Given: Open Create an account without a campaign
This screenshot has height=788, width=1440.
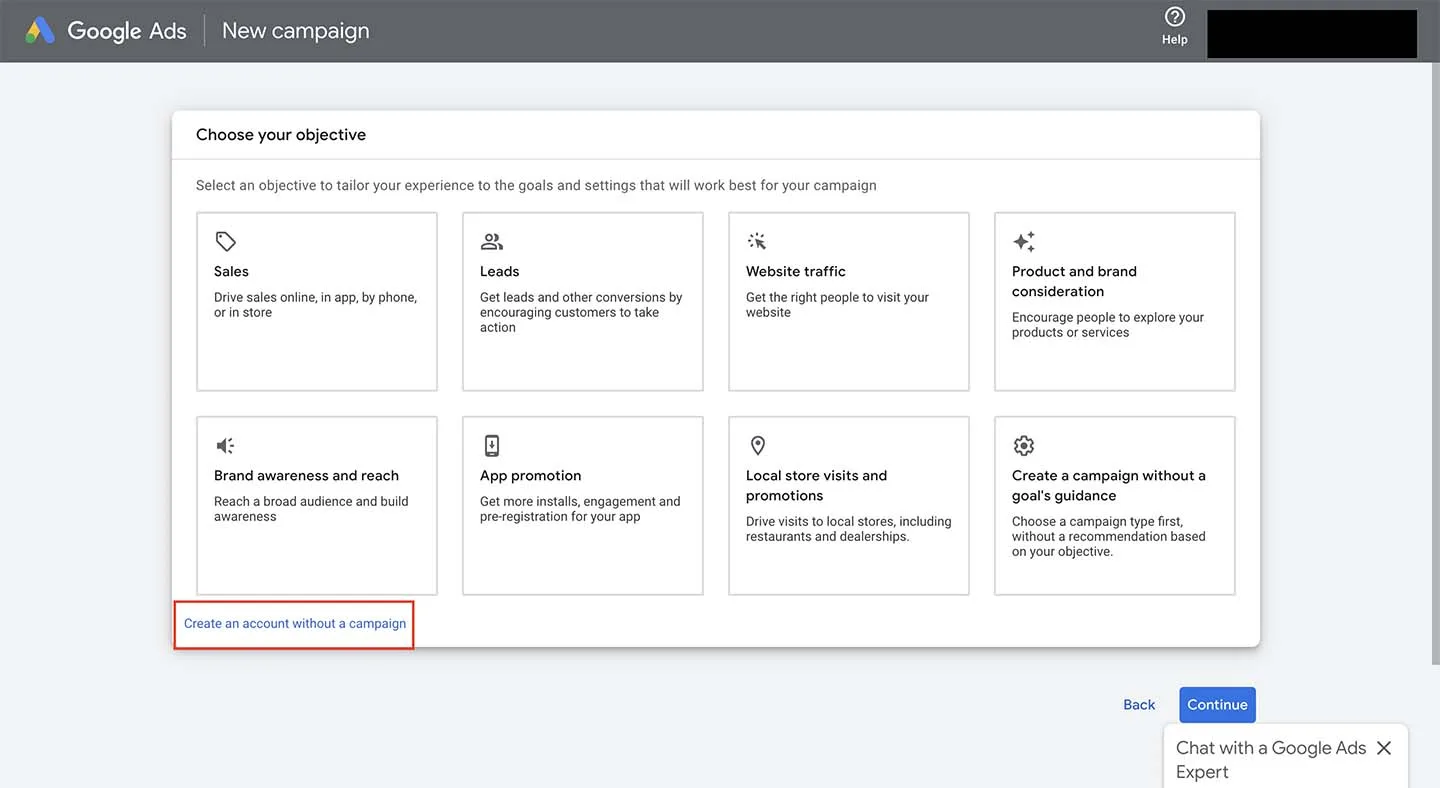Looking at the screenshot, I should pyautogui.click(x=293, y=622).
